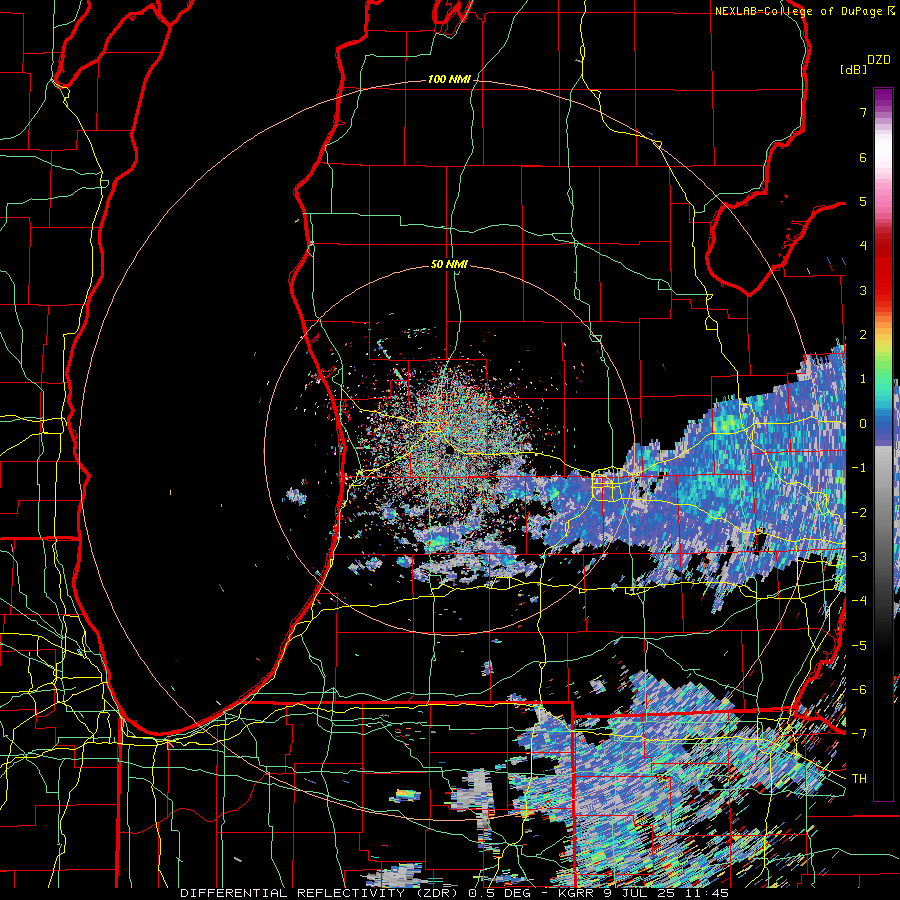This screenshot has width=900, height=900.
Task: Click the -1 value on the scale
Action: tap(859, 468)
